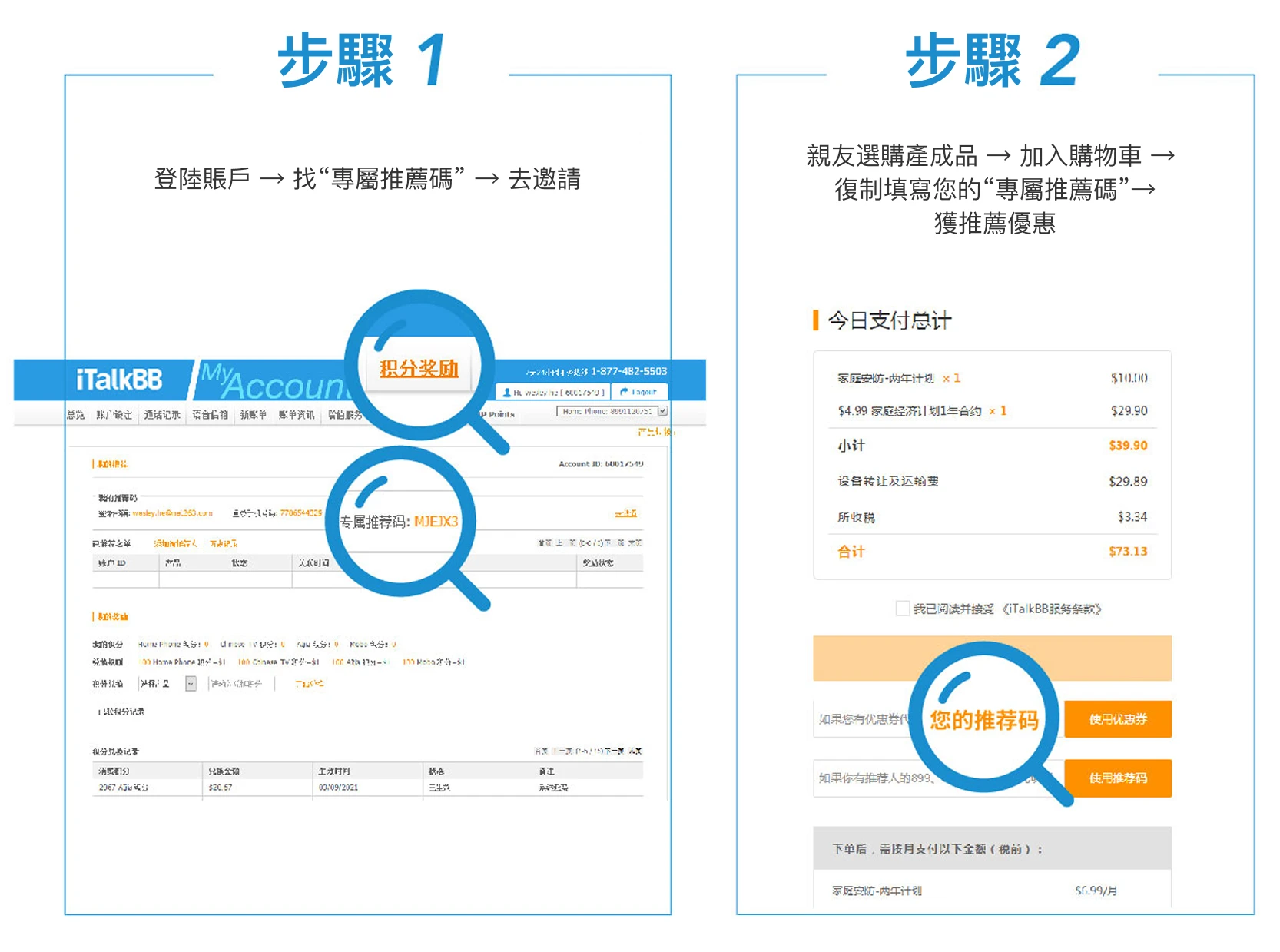Viewport: 1280px width, 952px height.
Task: Click the referral code input field
Action: tap(861, 778)
